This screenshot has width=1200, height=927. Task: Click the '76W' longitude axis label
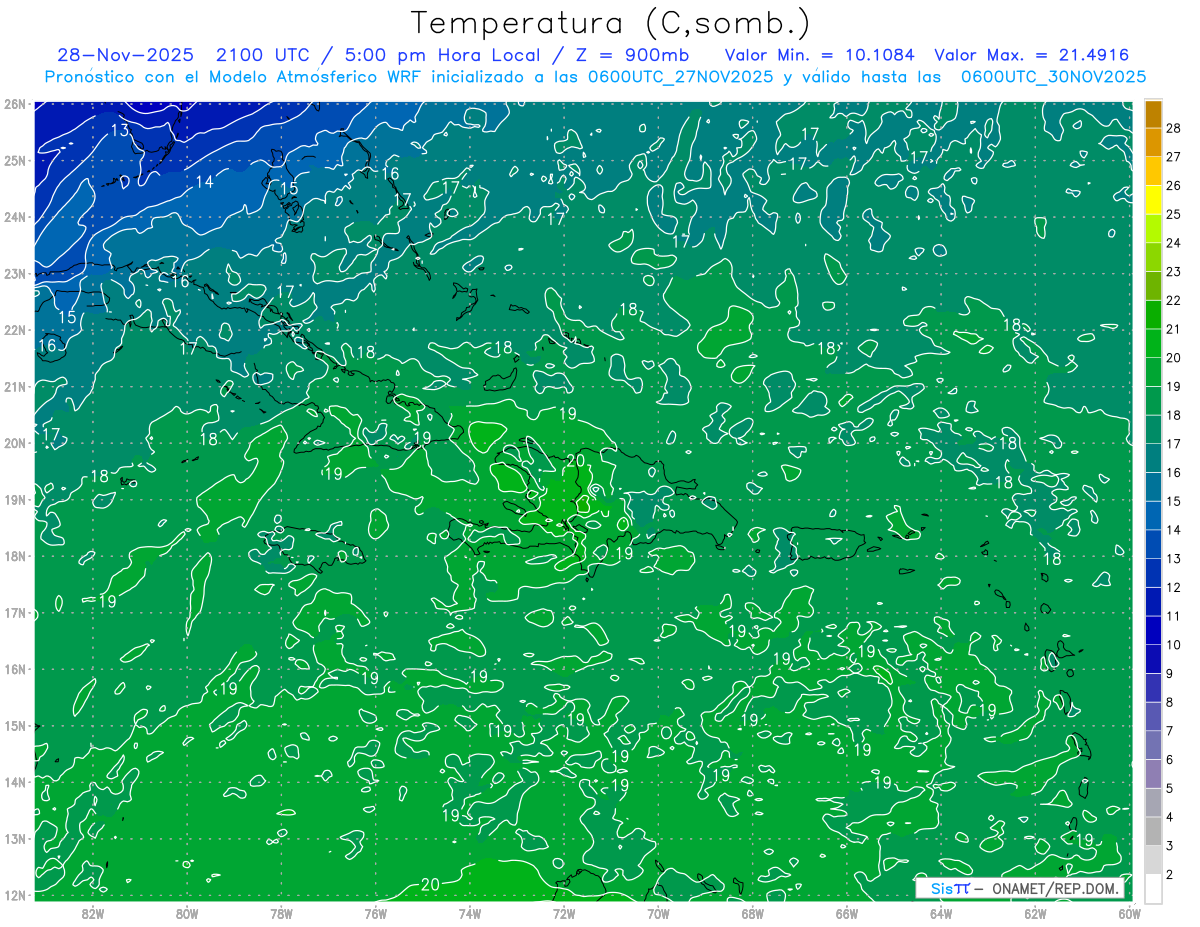click(x=376, y=913)
